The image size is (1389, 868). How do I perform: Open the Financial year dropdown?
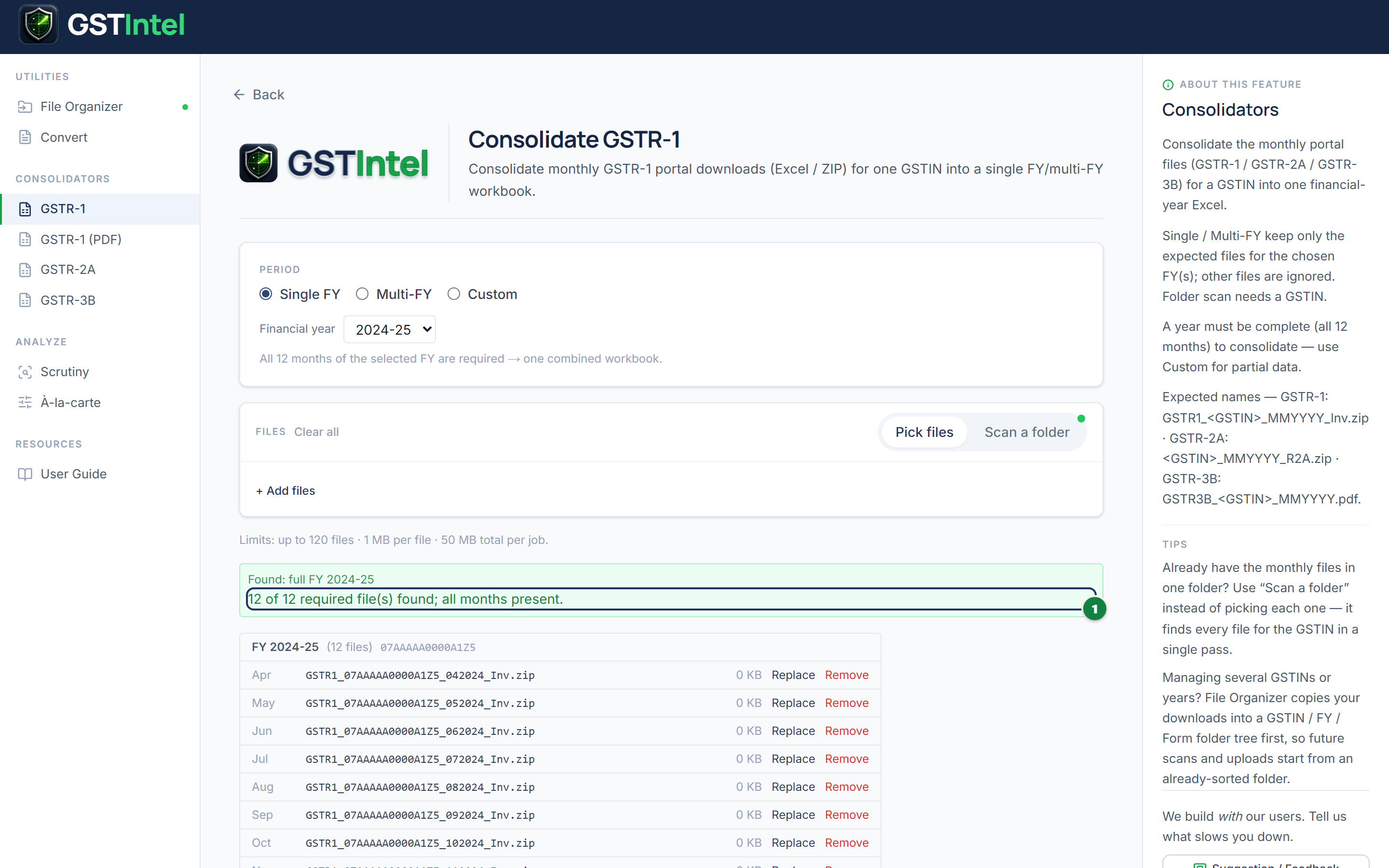(390, 329)
